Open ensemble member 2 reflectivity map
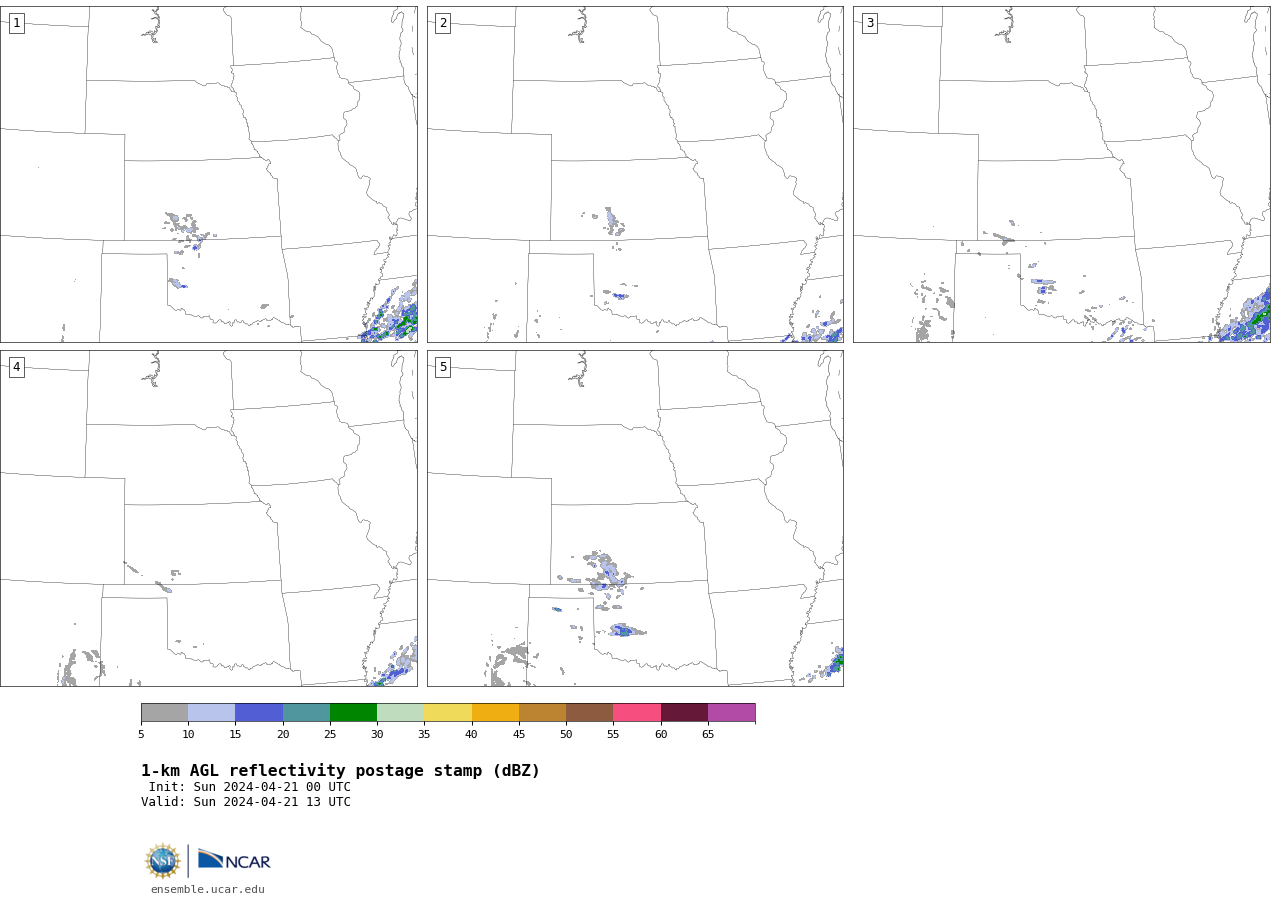Image resolution: width=1280 pixels, height=901 pixels. tap(635, 174)
